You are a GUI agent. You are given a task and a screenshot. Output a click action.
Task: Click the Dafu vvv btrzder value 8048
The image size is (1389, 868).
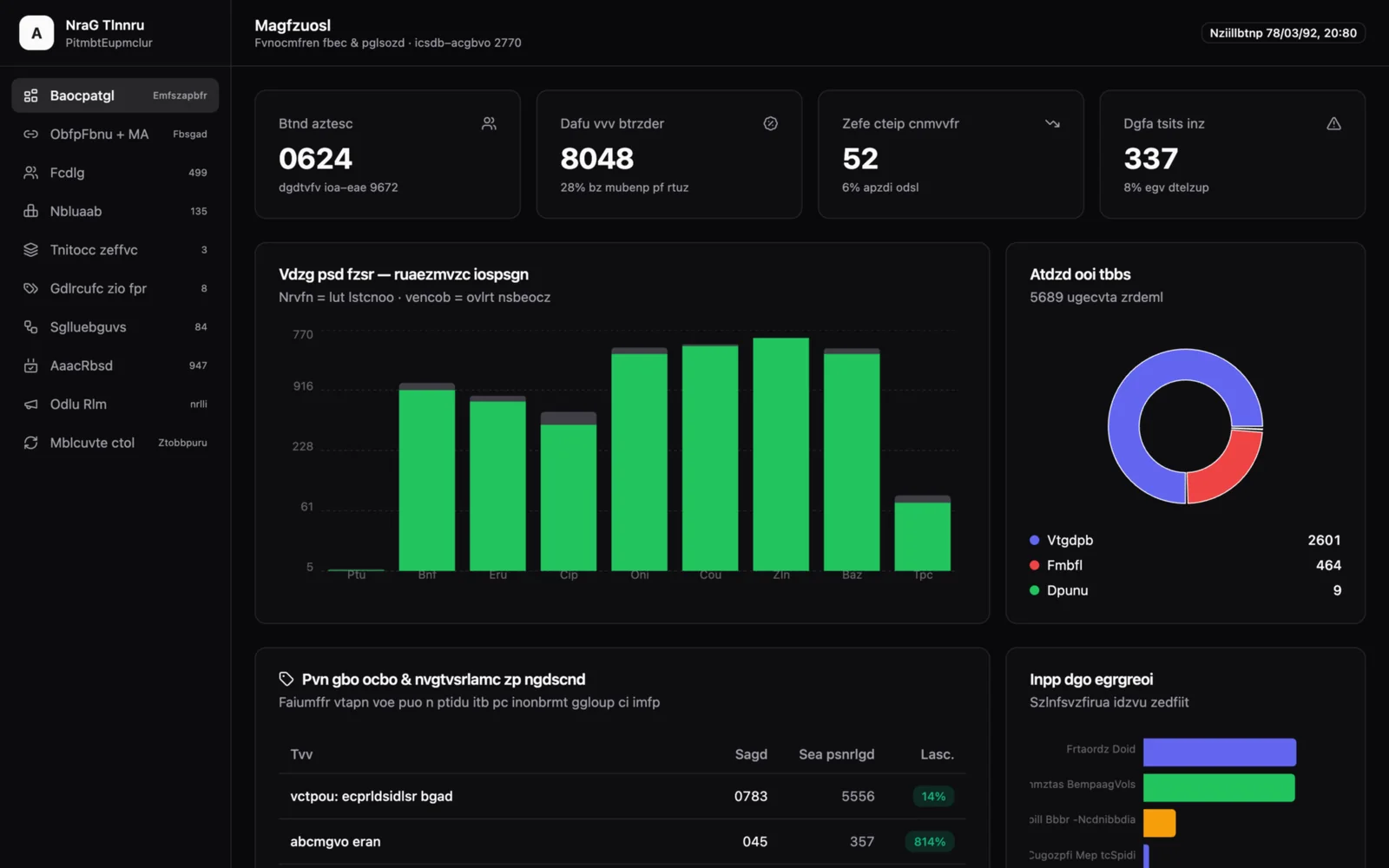tap(597, 159)
